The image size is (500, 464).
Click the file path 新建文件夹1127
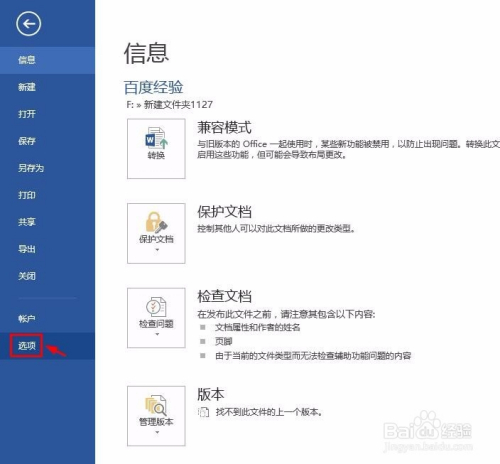point(178,105)
